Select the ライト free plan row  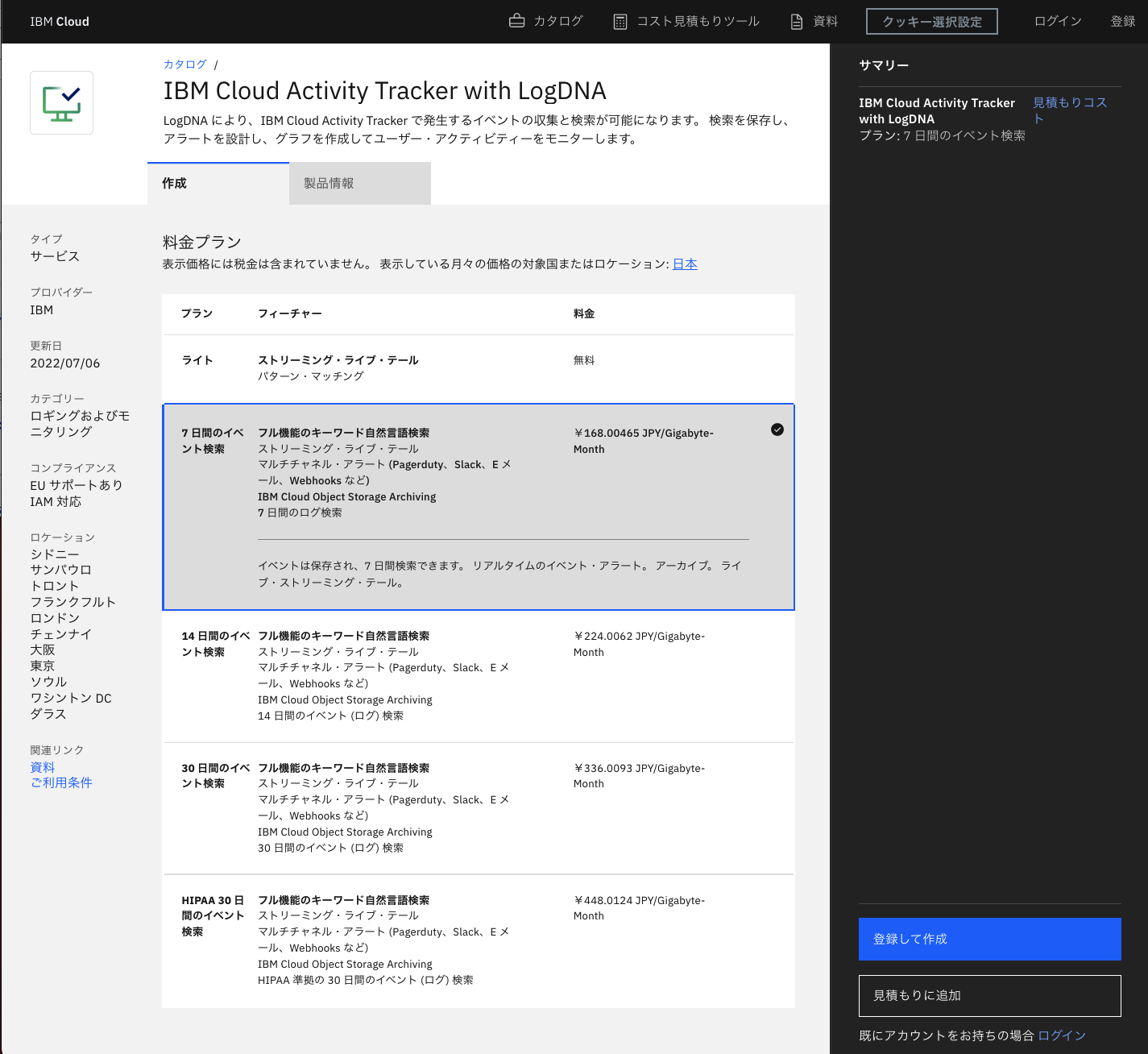(x=478, y=368)
